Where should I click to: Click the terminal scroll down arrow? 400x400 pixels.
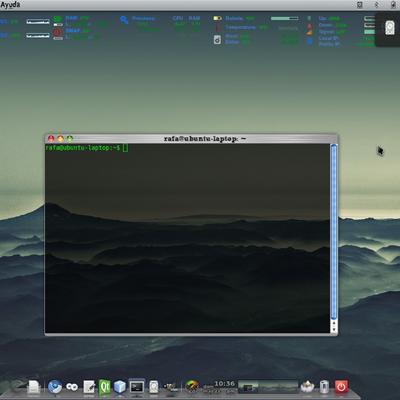point(334,329)
